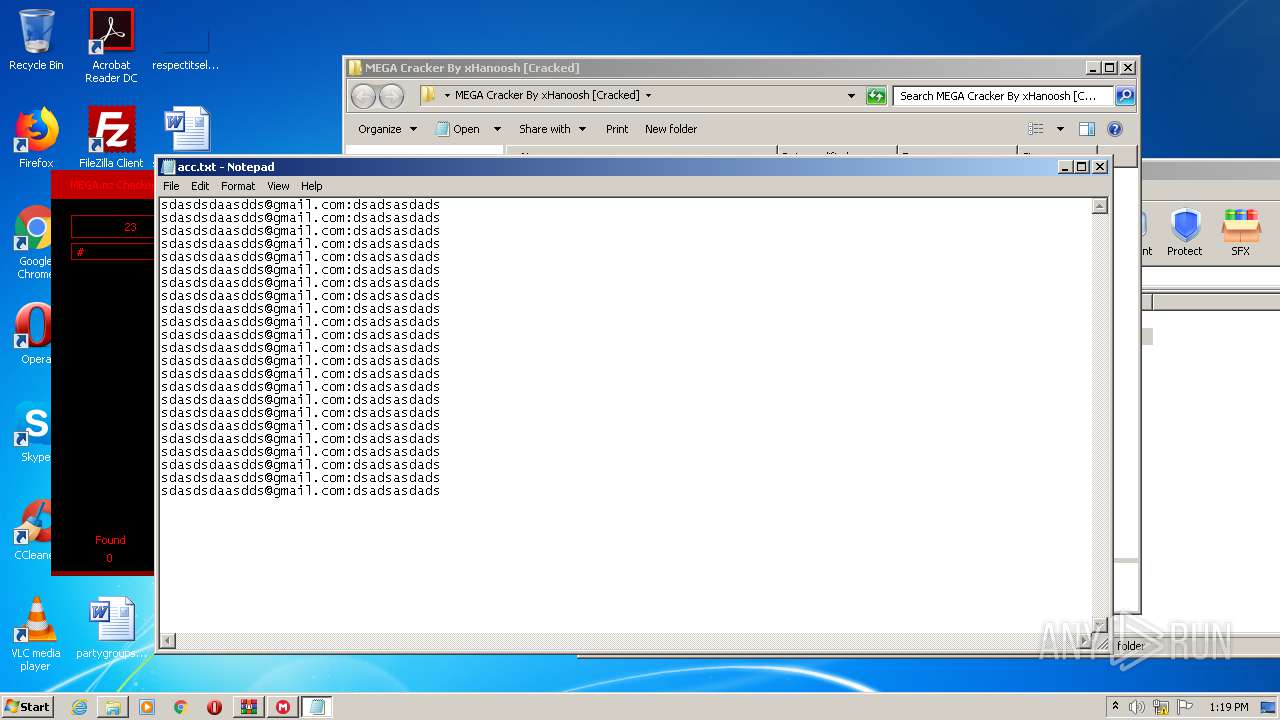Expand the Open button dropdown arrow

pyautogui.click(x=497, y=129)
